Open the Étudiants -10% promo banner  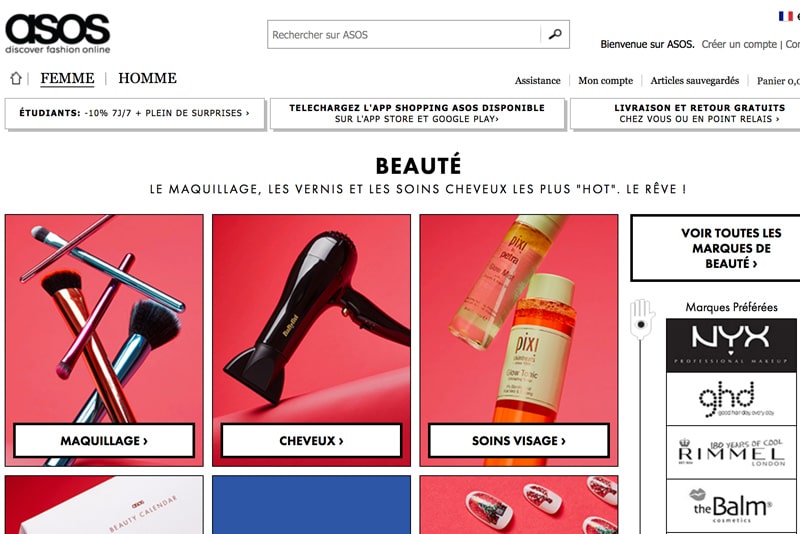[x=135, y=113]
